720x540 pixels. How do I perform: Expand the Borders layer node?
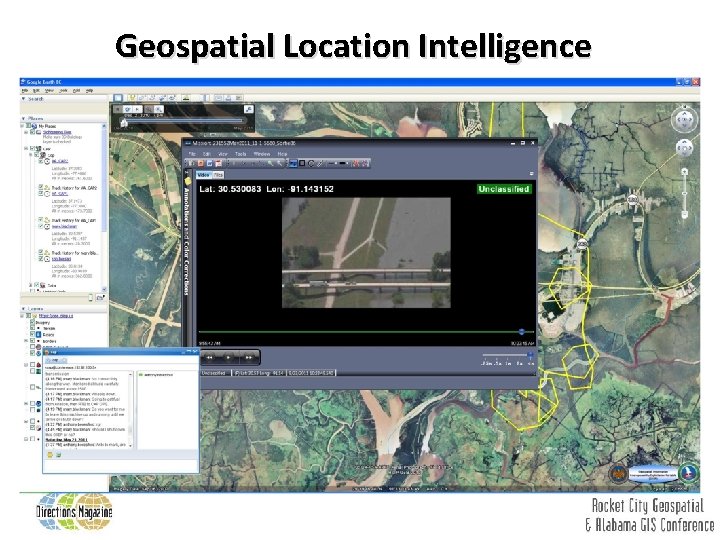tap(26, 340)
